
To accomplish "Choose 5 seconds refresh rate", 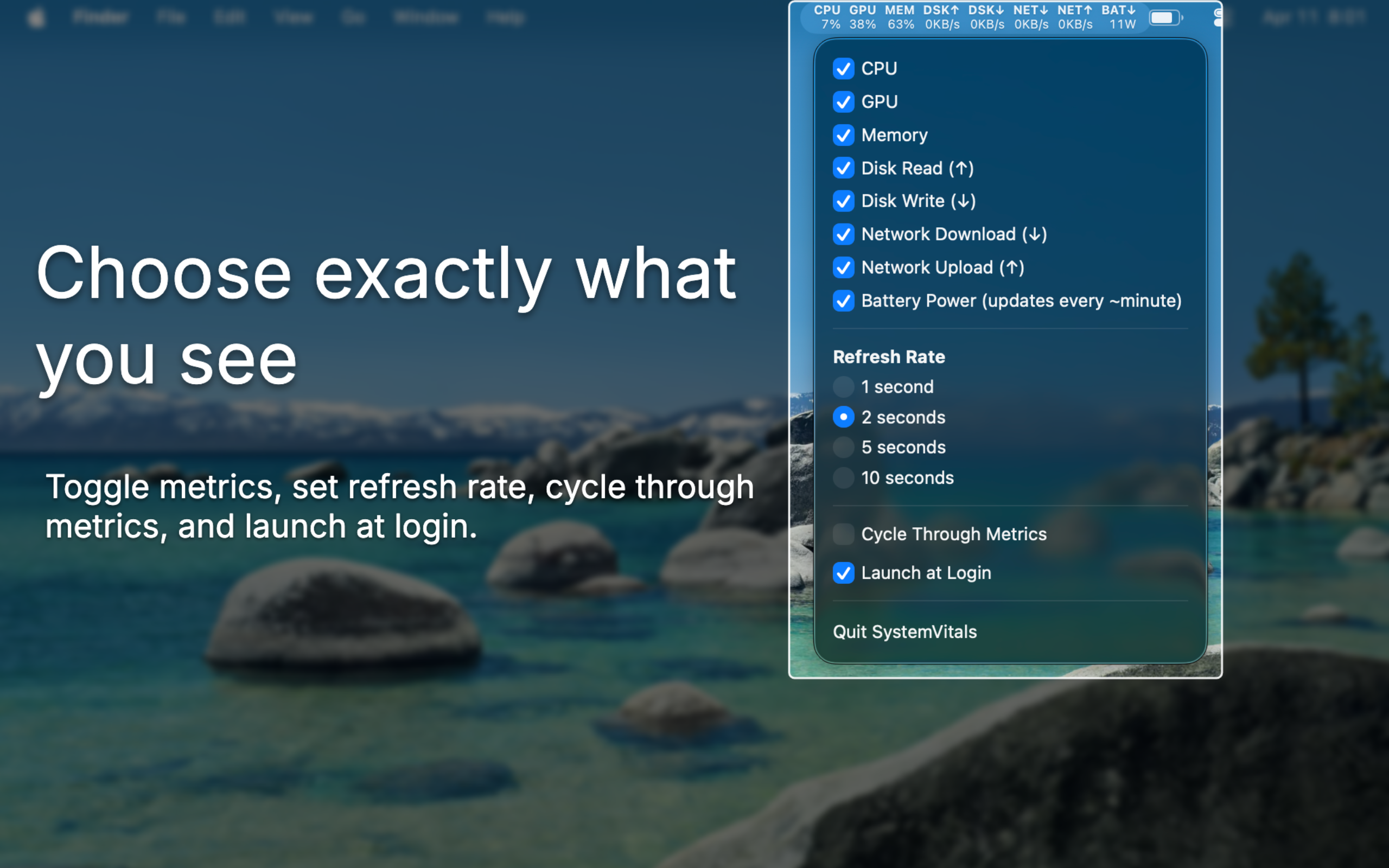I will click(843, 447).
